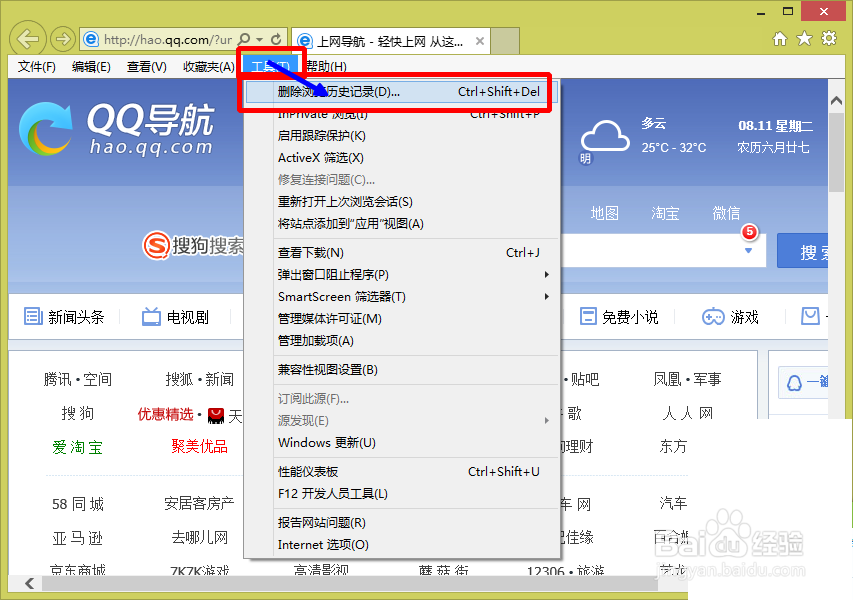Viewport: 853px width, 600px height.
Task: Click the Sogou 搜狗搜索 logo icon
Action: point(156,246)
